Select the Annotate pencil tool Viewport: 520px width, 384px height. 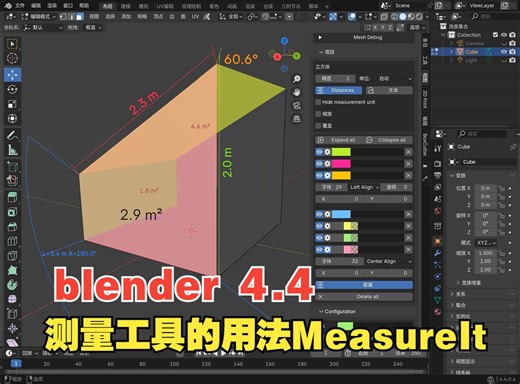coord(12,135)
